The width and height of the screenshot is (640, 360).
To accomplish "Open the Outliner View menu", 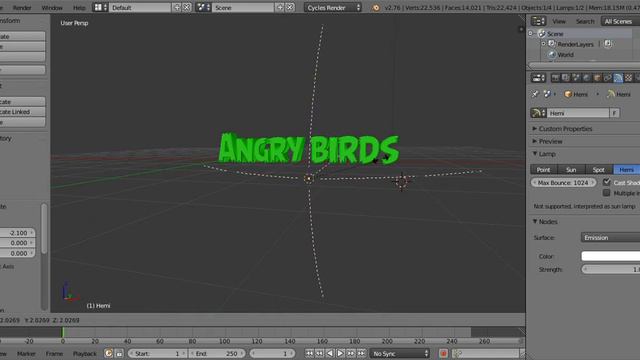I will (559, 21).
